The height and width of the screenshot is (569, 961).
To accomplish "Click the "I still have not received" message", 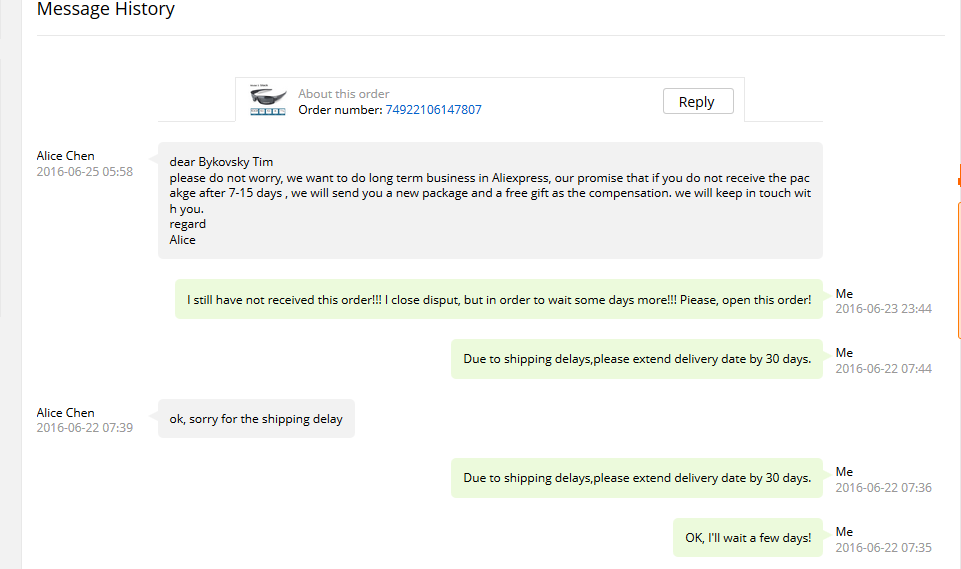I will 499,299.
